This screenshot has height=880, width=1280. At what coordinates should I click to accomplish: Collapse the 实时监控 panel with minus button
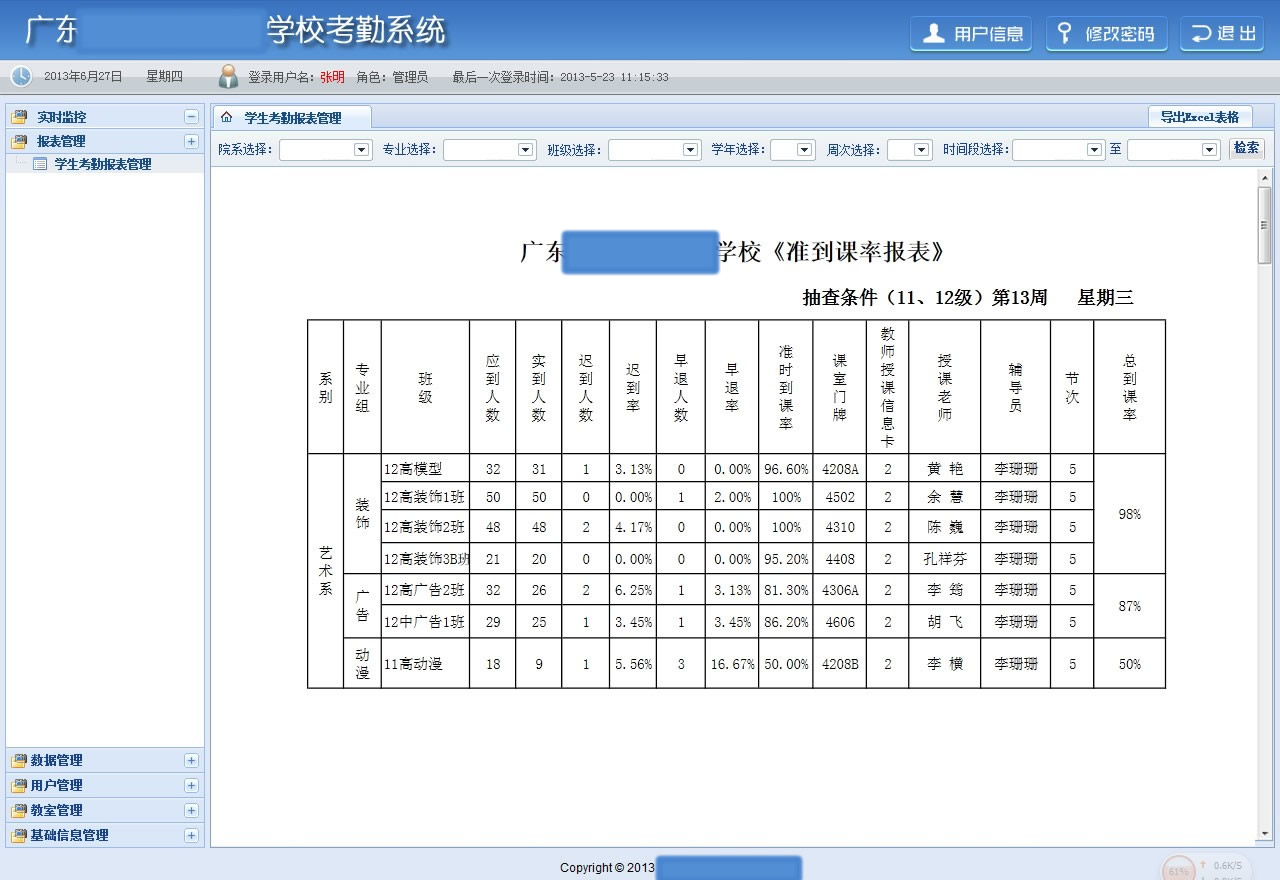[x=191, y=117]
